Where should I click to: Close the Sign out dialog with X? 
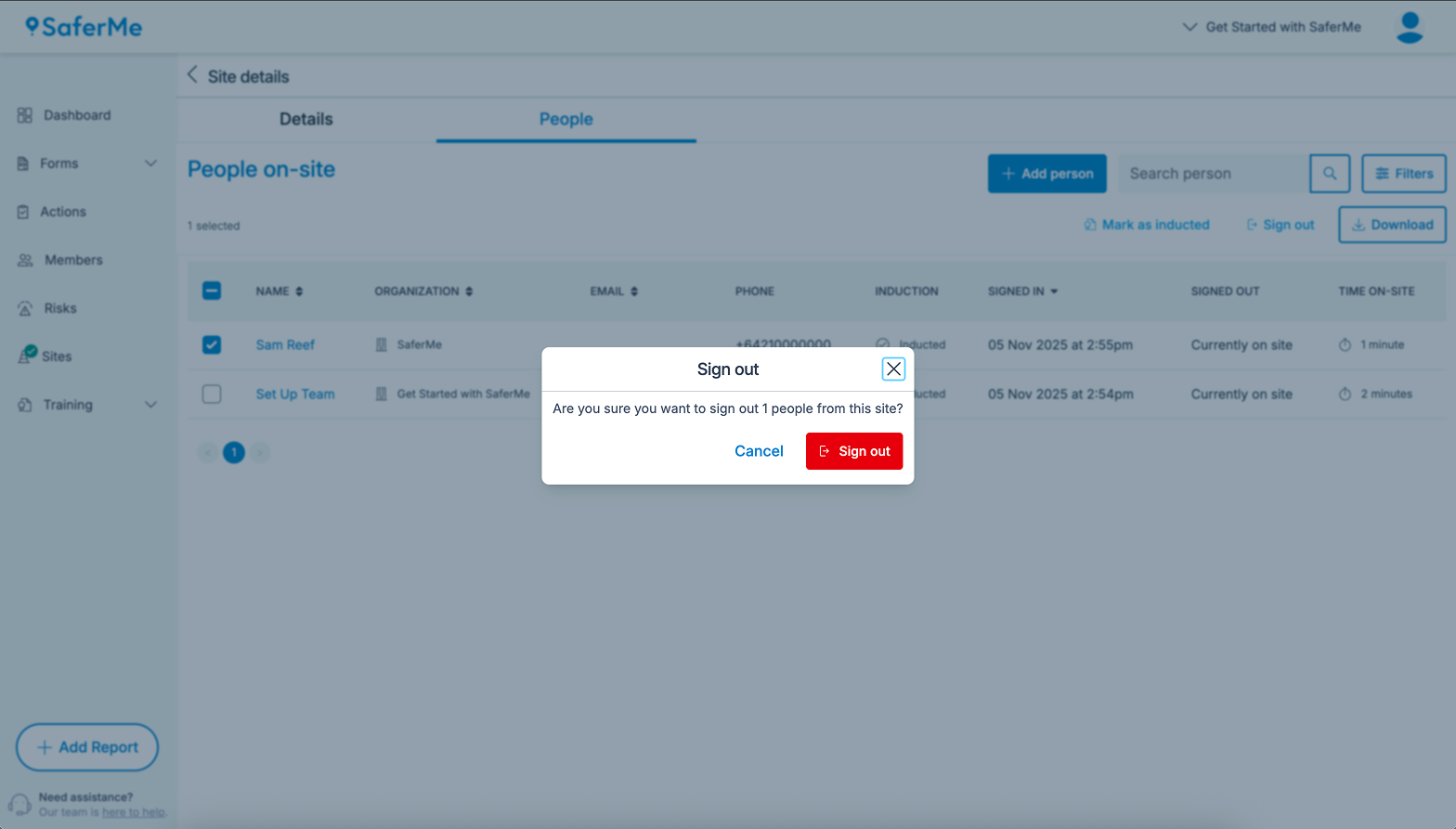[x=893, y=369]
